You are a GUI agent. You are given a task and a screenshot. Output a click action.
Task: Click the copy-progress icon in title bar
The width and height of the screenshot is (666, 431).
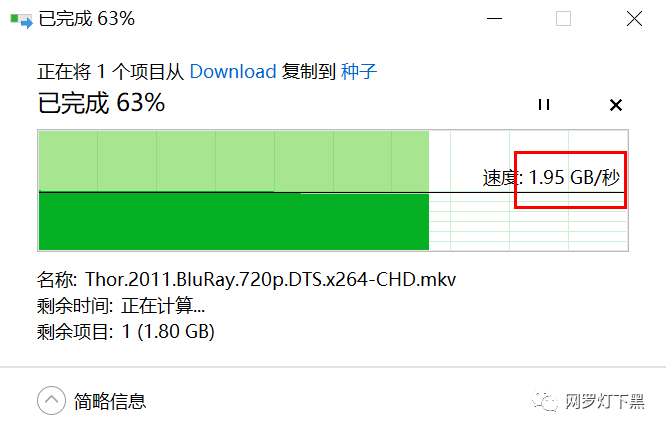pyautogui.click(x=21, y=20)
